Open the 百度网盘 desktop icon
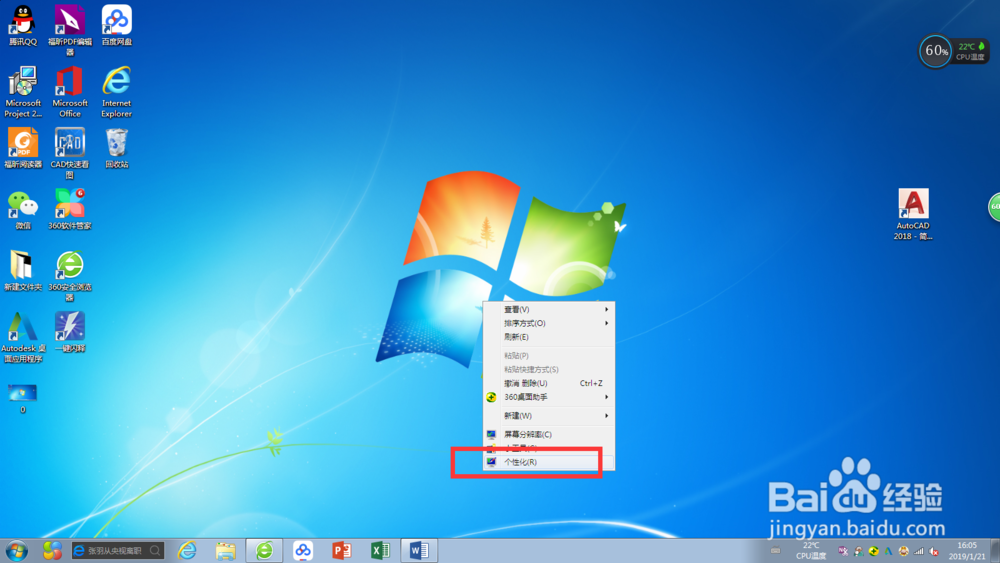 [117, 26]
